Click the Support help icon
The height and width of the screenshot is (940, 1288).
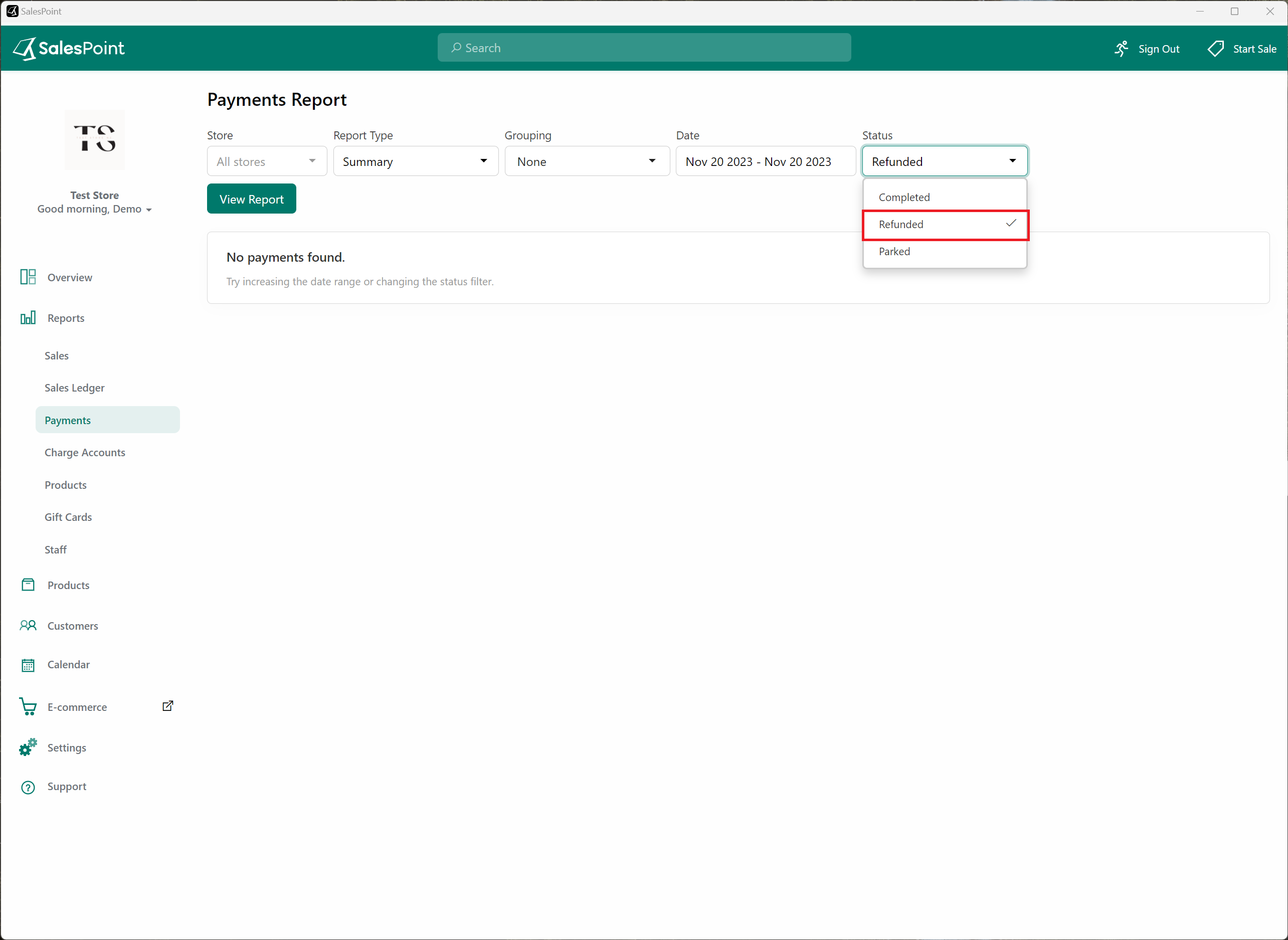[x=27, y=787]
